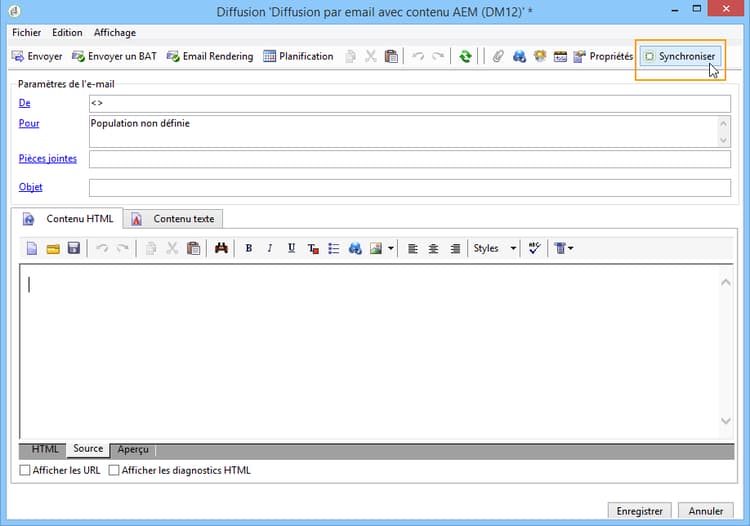Click the sun-gear personalization icon
The height and width of the screenshot is (526, 750).
click(540, 56)
